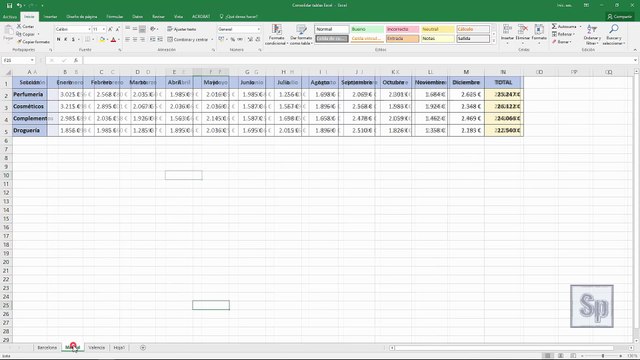
Task: Adjust zoom slider in status bar
Action: (602, 356)
